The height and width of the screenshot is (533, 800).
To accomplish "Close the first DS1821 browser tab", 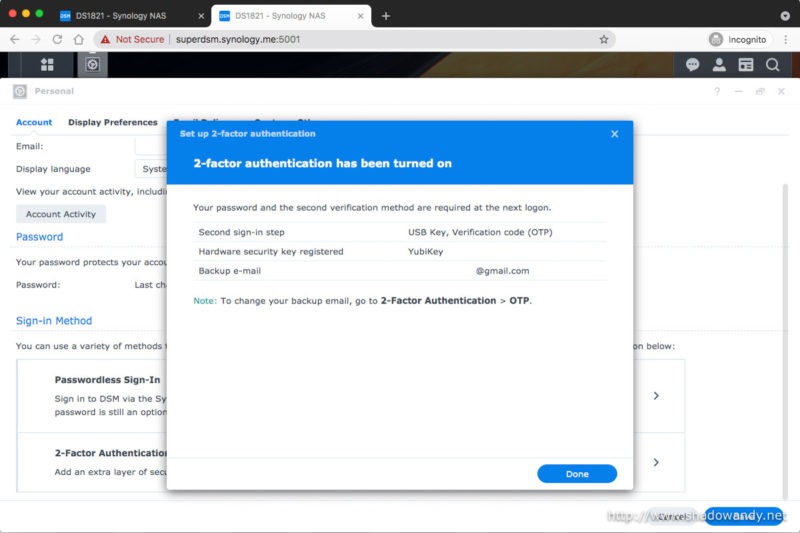I will click(201, 16).
